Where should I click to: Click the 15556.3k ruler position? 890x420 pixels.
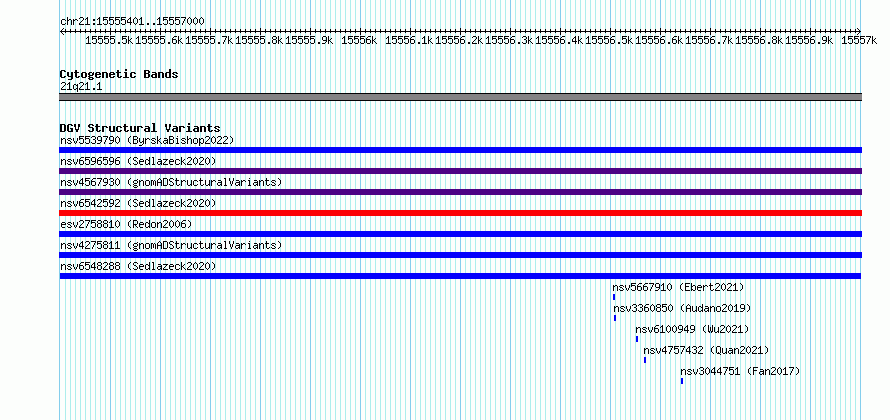(x=509, y=40)
